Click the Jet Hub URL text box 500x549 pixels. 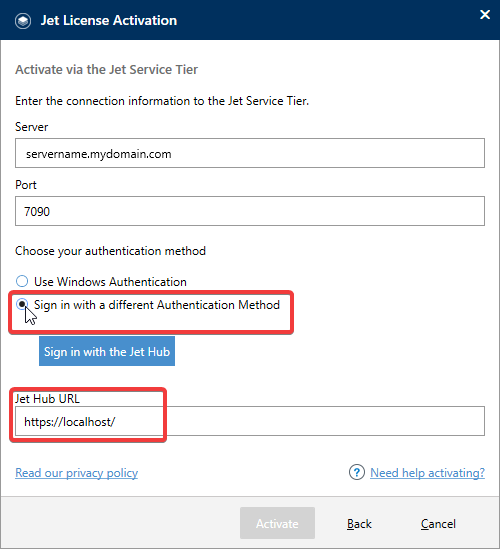click(250, 421)
